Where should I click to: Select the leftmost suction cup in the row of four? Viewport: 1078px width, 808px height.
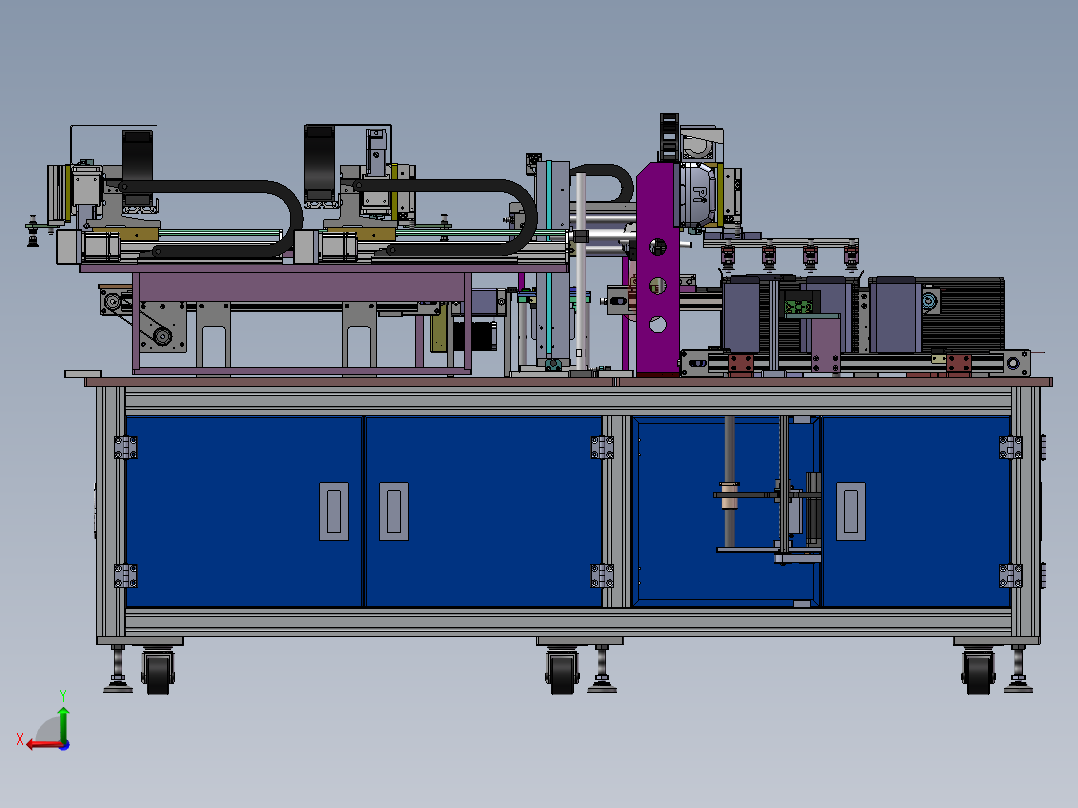[727, 257]
